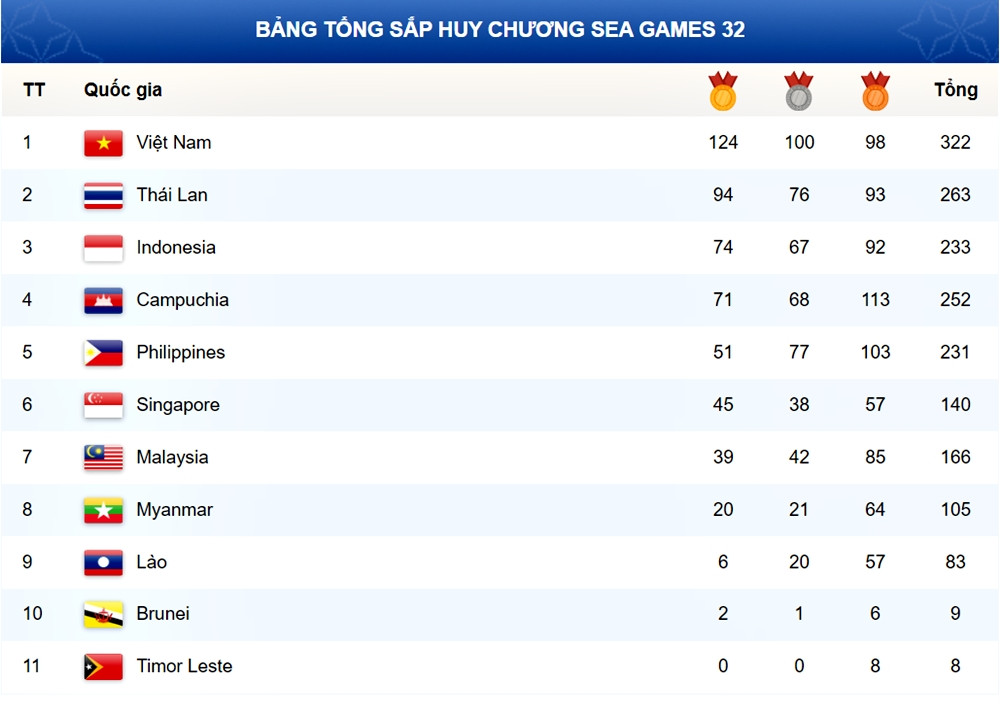Click the Campuchia flag icon
This screenshot has width=1000, height=714.
103,300
